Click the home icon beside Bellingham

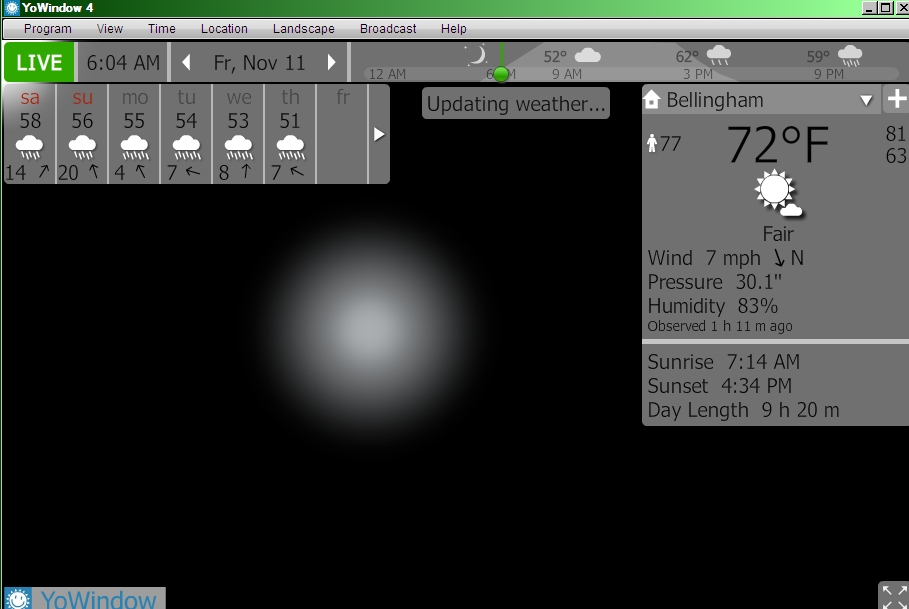click(653, 100)
